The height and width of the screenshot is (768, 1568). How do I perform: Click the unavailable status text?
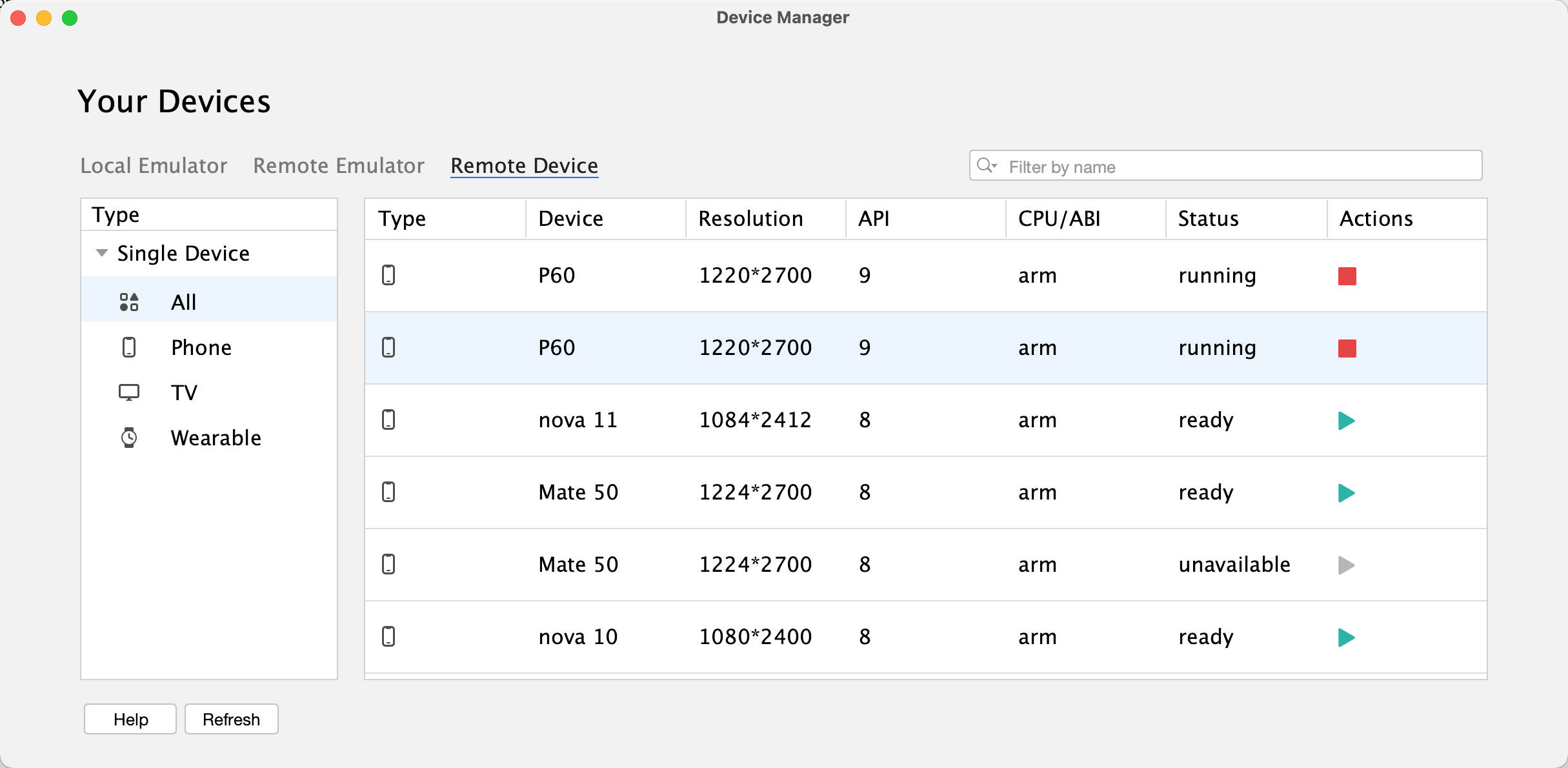pos(1234,565)
